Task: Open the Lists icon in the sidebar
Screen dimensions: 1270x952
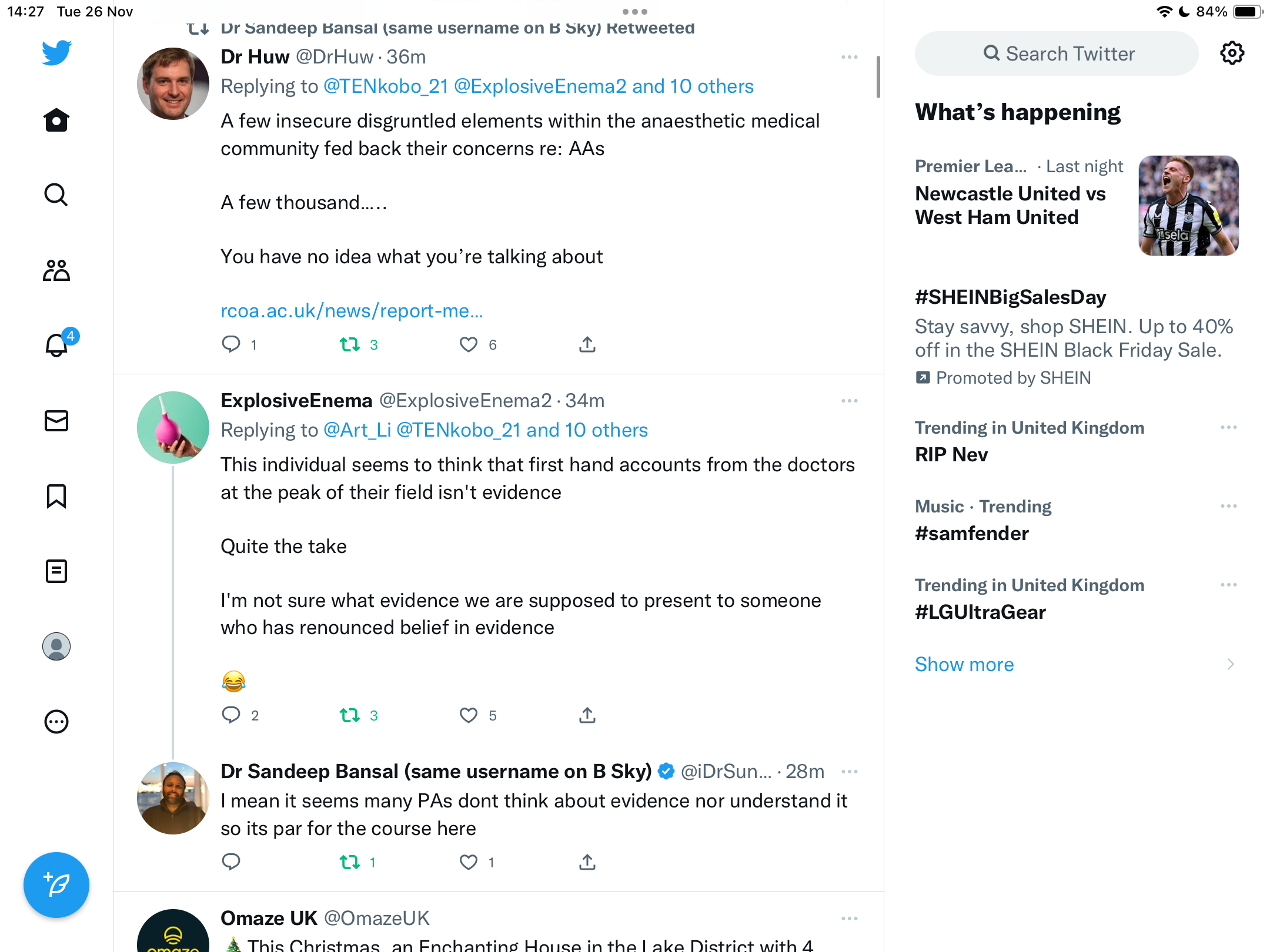Action: pos(56,571)
